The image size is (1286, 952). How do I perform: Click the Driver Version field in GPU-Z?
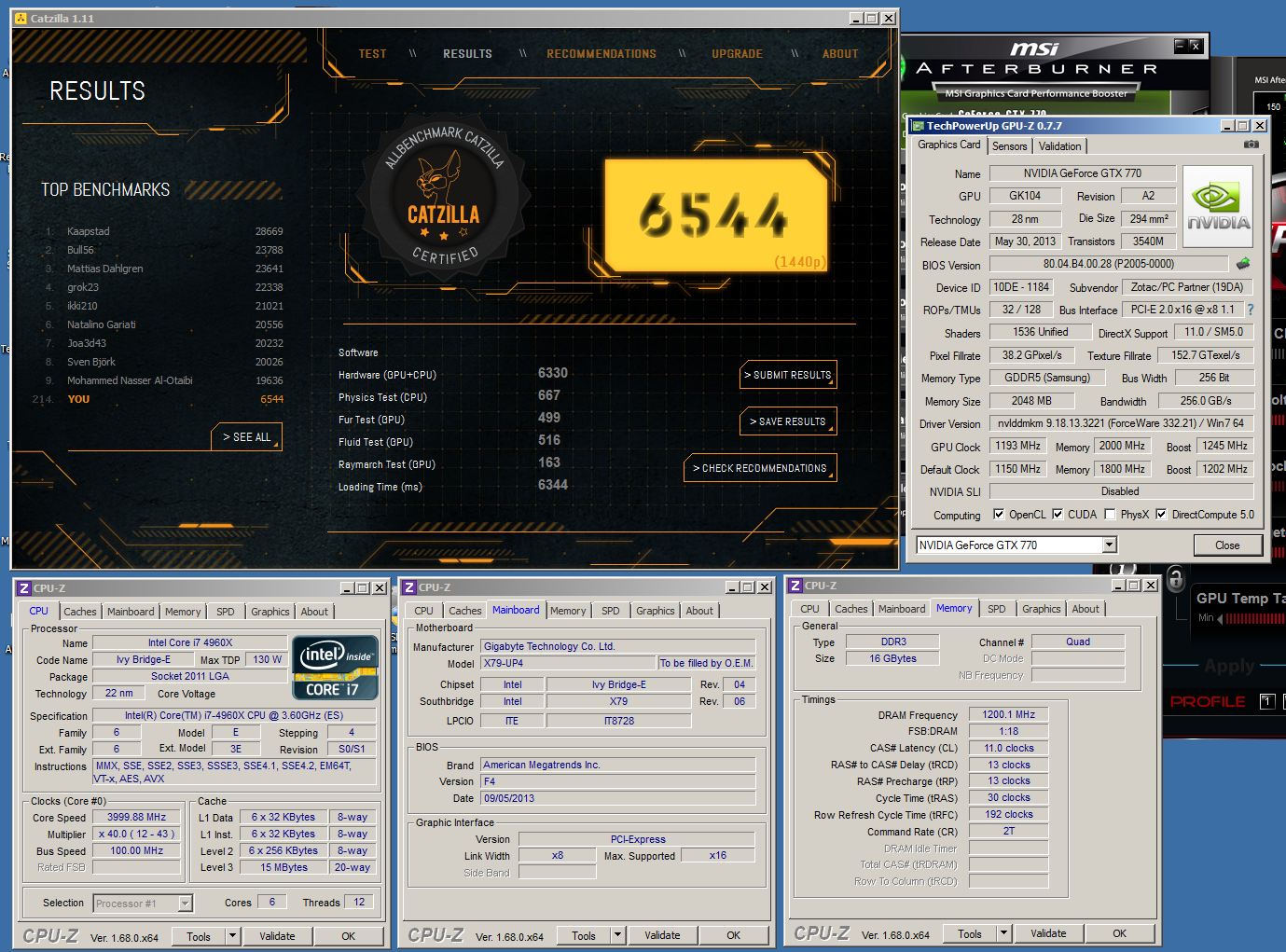[x=1121, y=422]
